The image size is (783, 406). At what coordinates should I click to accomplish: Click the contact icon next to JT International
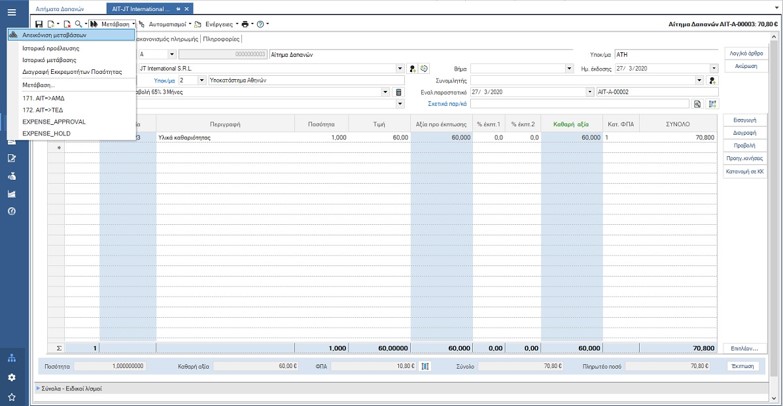[x=412, y=68]
